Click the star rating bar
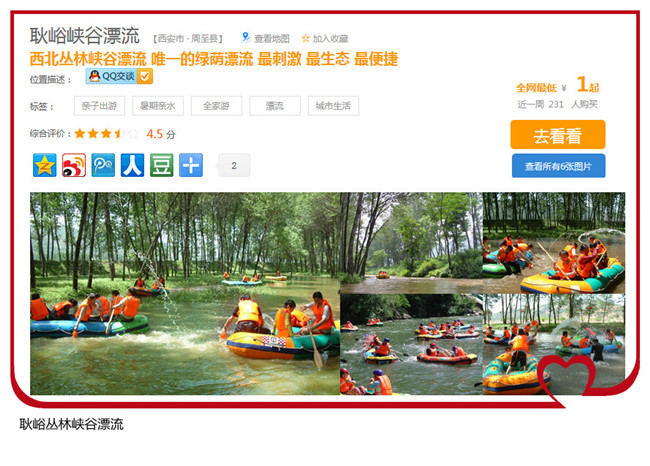650x466 pixels. pyautogui.click(x=106, y=133)
